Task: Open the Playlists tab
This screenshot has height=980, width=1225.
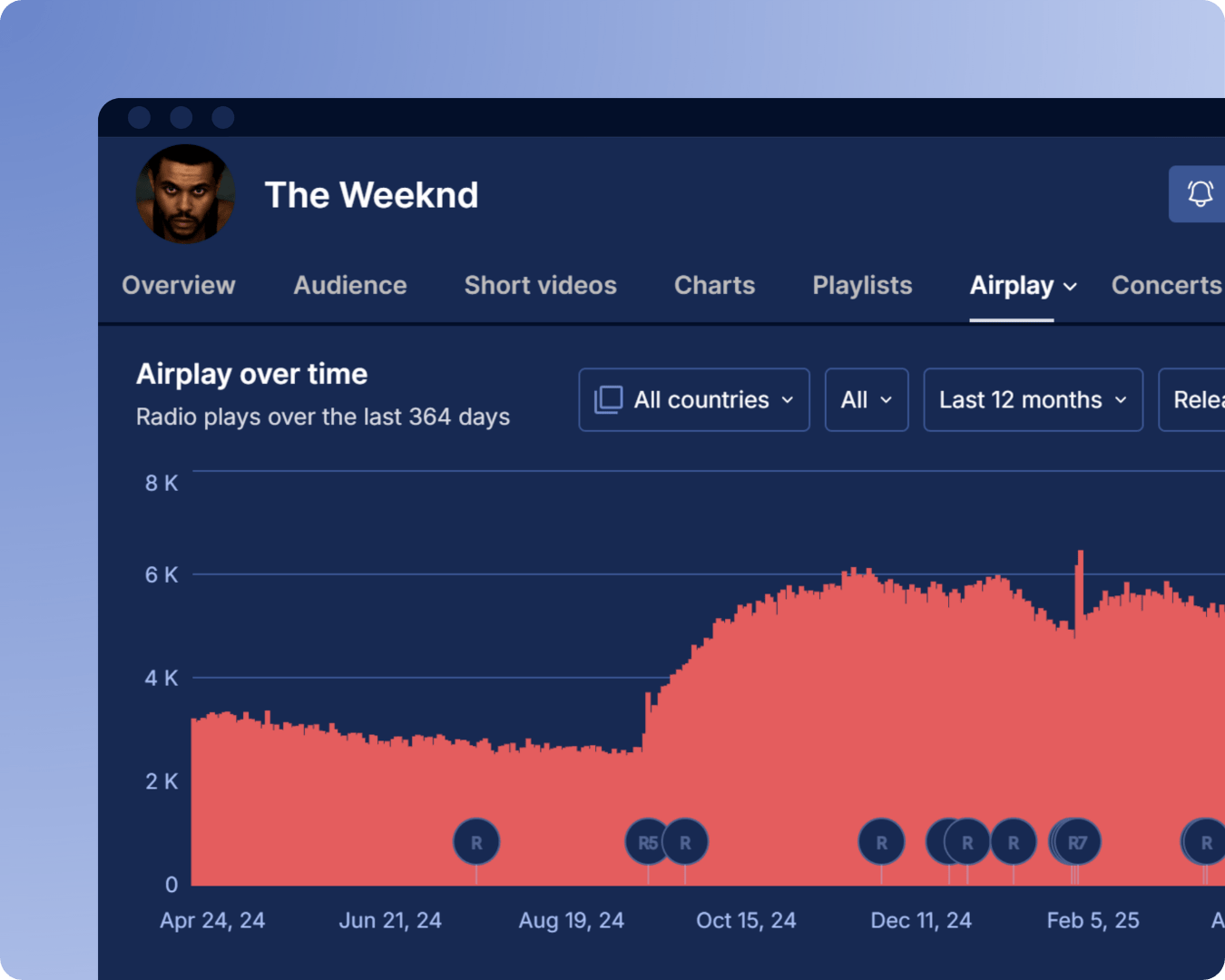Action: click(x=861, y=285)
